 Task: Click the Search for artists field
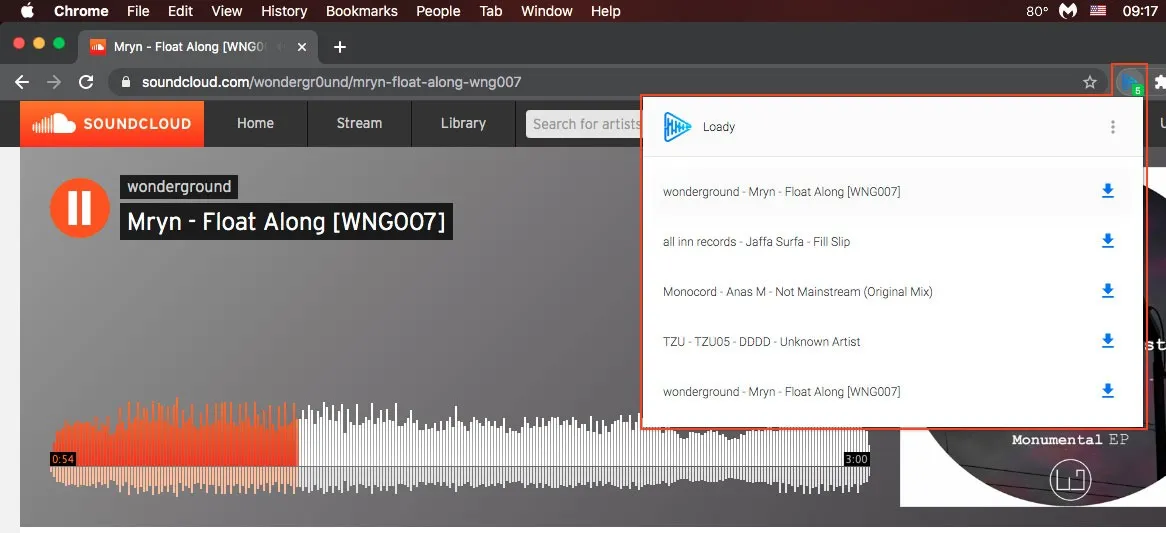click(x=584, y=123)
